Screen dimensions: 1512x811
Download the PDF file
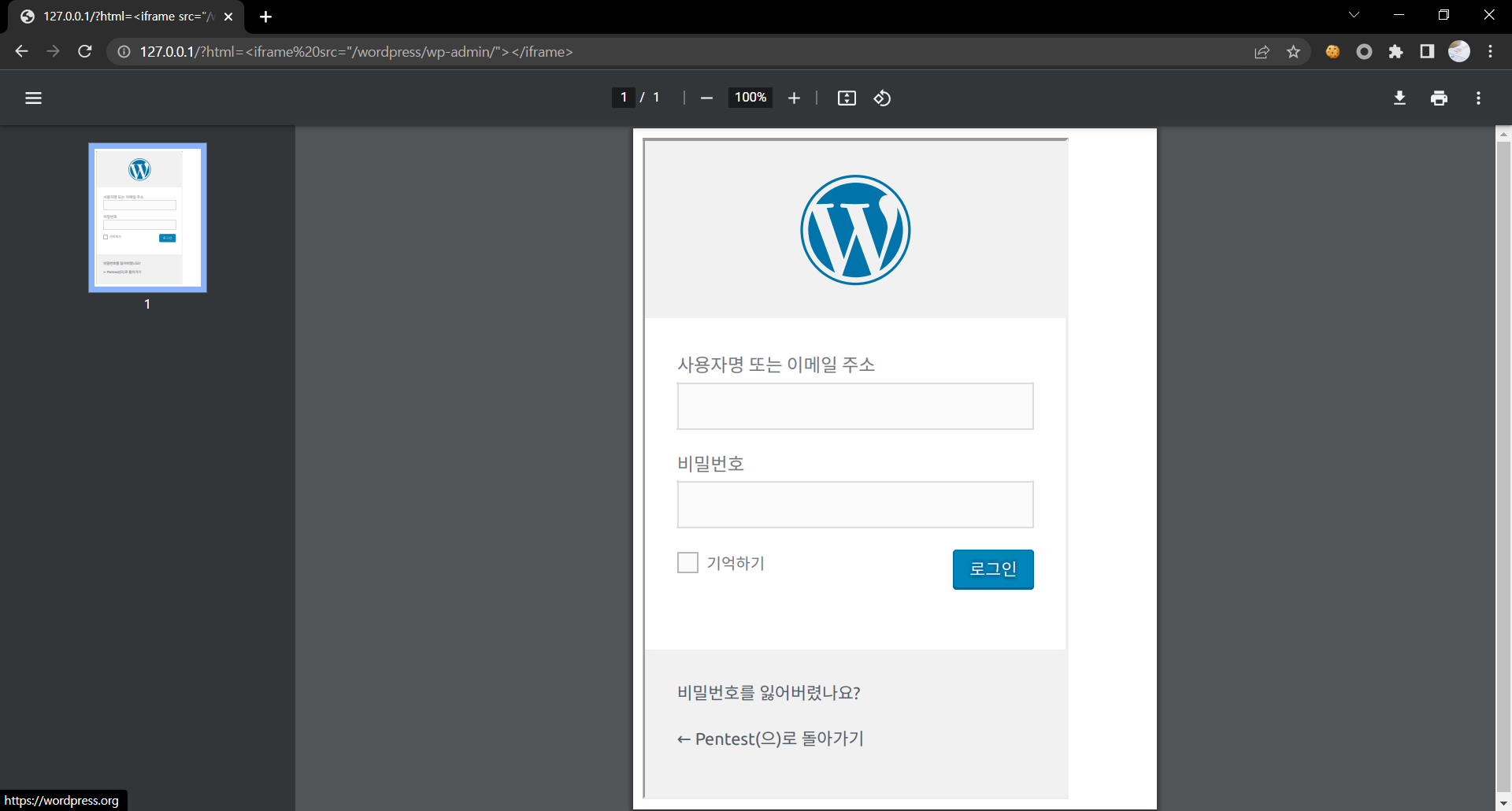(x=1399, y=98)
